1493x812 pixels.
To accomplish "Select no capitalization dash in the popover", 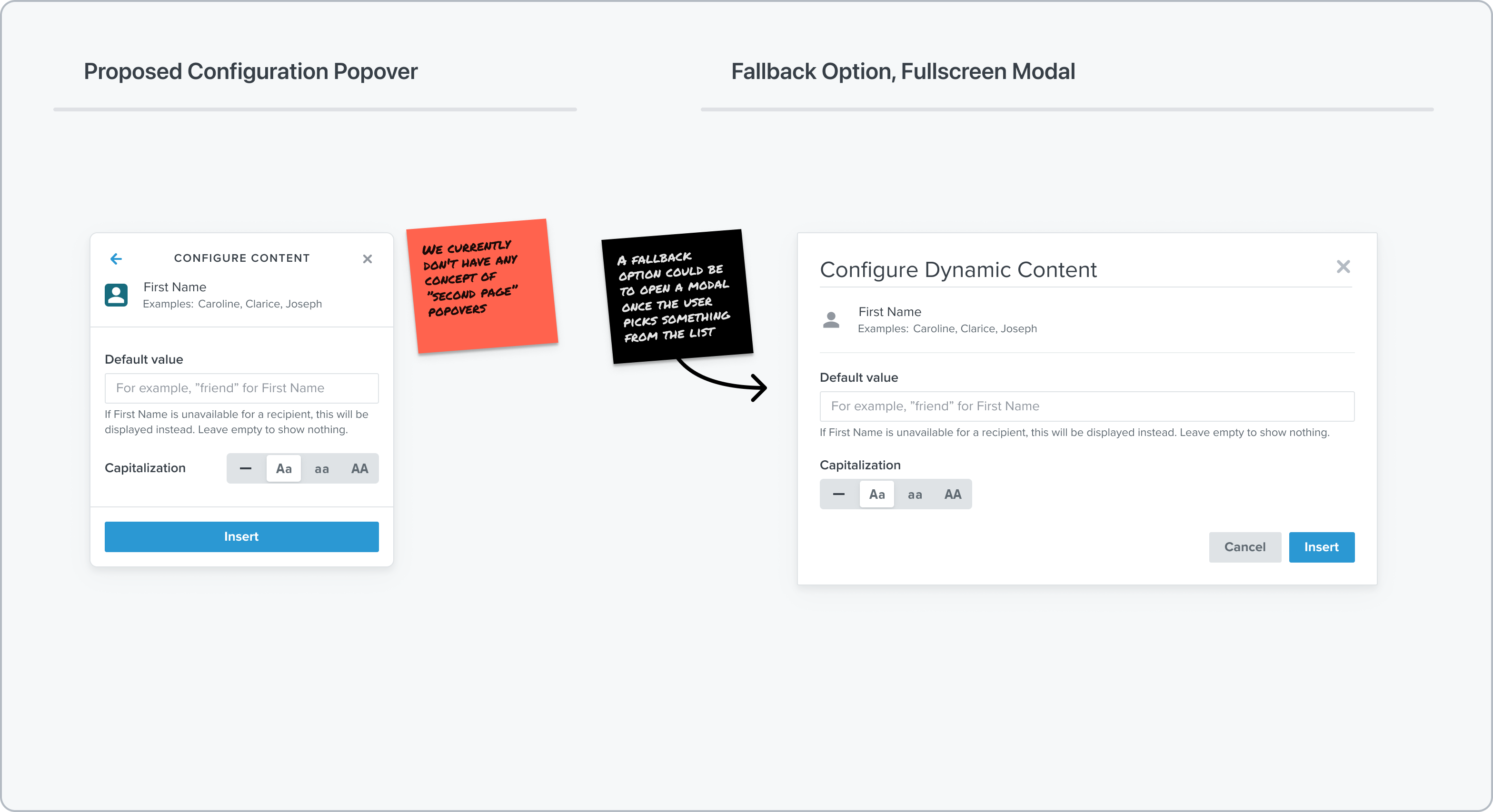I will (246, 468).
